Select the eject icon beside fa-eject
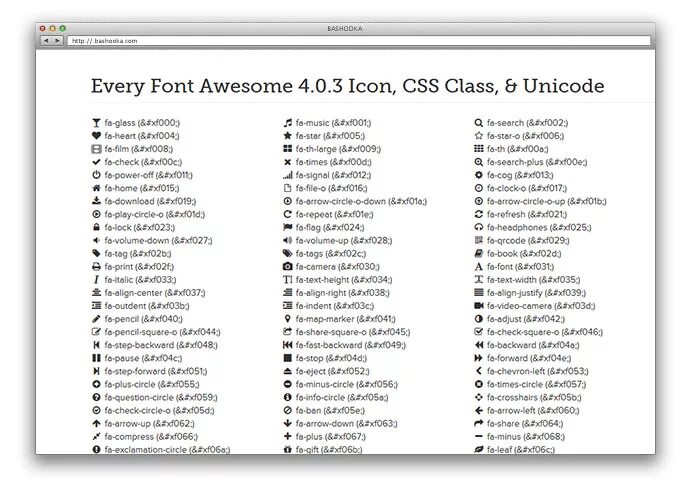The width and height of the screenshot is (690, 486). pyautogui.click(x=287, y=371)
